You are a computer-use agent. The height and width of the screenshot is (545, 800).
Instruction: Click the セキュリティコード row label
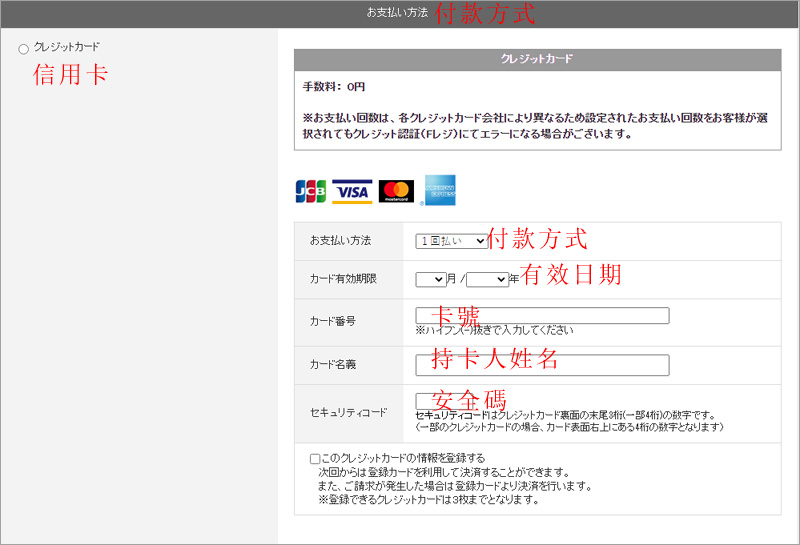click(x=348, y=413)
